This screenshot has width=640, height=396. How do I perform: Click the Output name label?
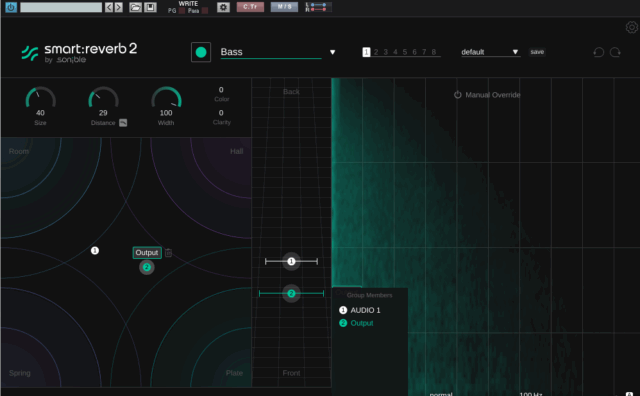(x=147, y=253)
